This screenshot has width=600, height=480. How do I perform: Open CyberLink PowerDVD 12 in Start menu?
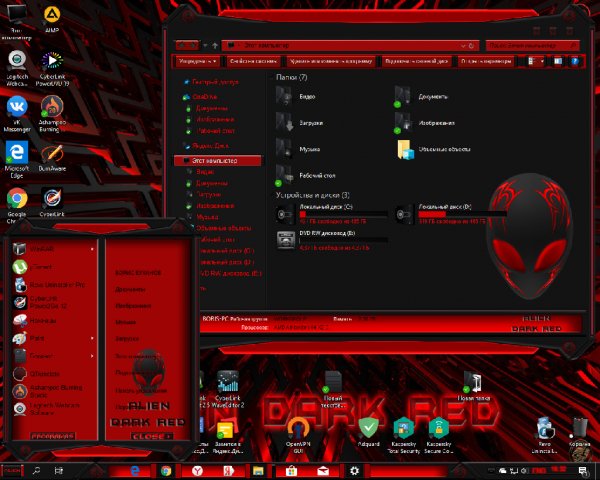[53, 302]
